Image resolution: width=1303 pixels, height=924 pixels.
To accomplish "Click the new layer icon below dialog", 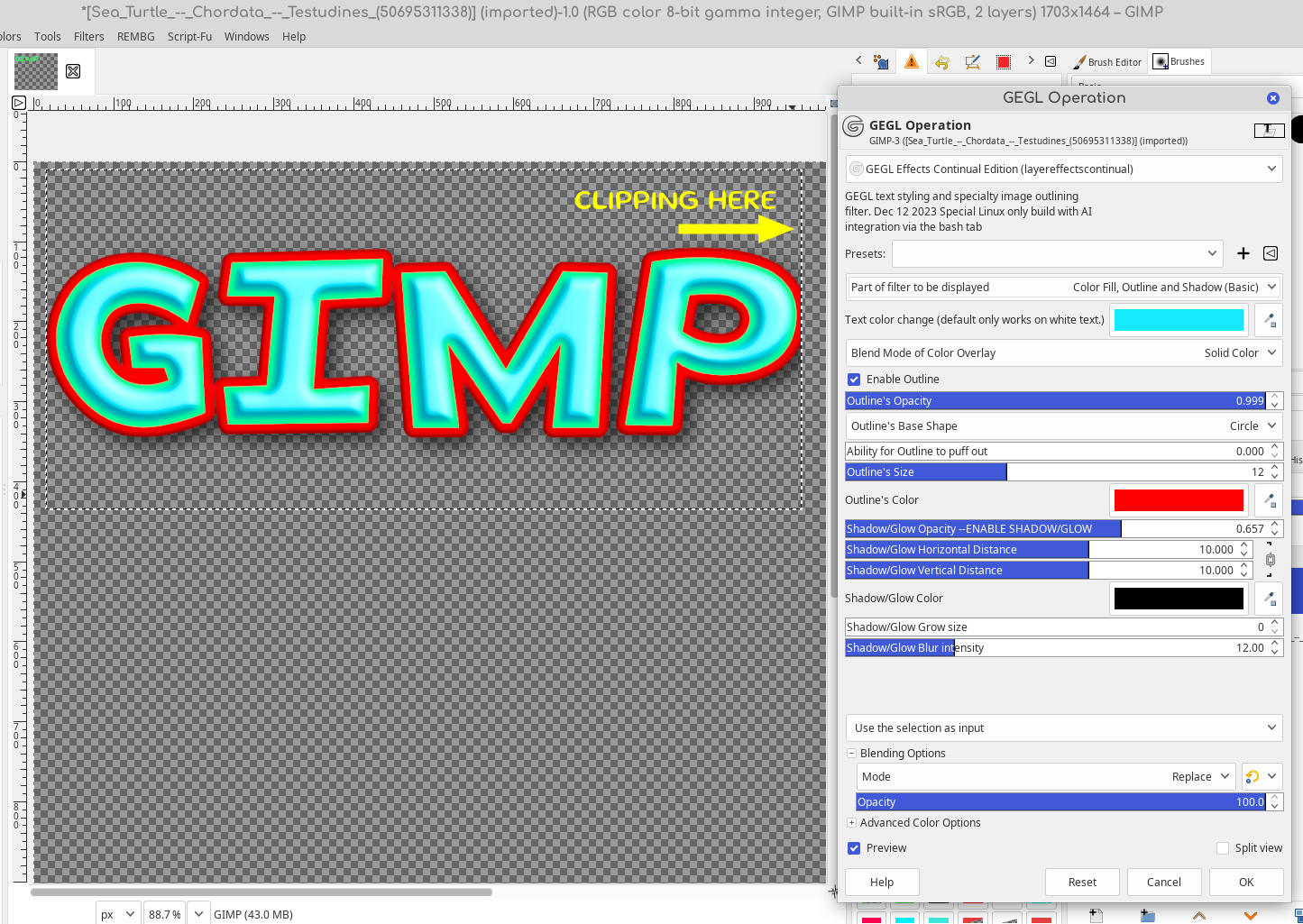I will [x=1096, y=915].
